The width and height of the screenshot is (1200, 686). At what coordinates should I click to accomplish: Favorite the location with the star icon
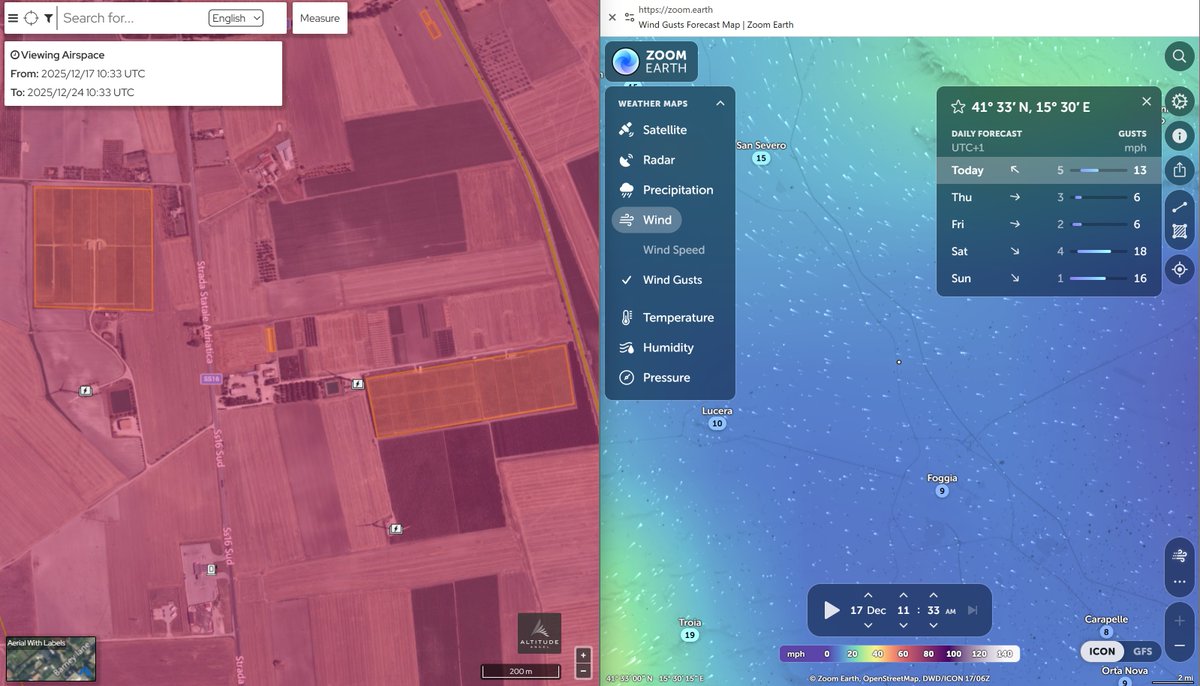pos(958,107)
